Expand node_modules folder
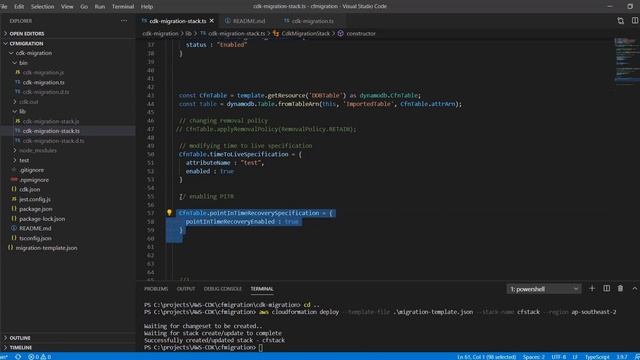 38,151
